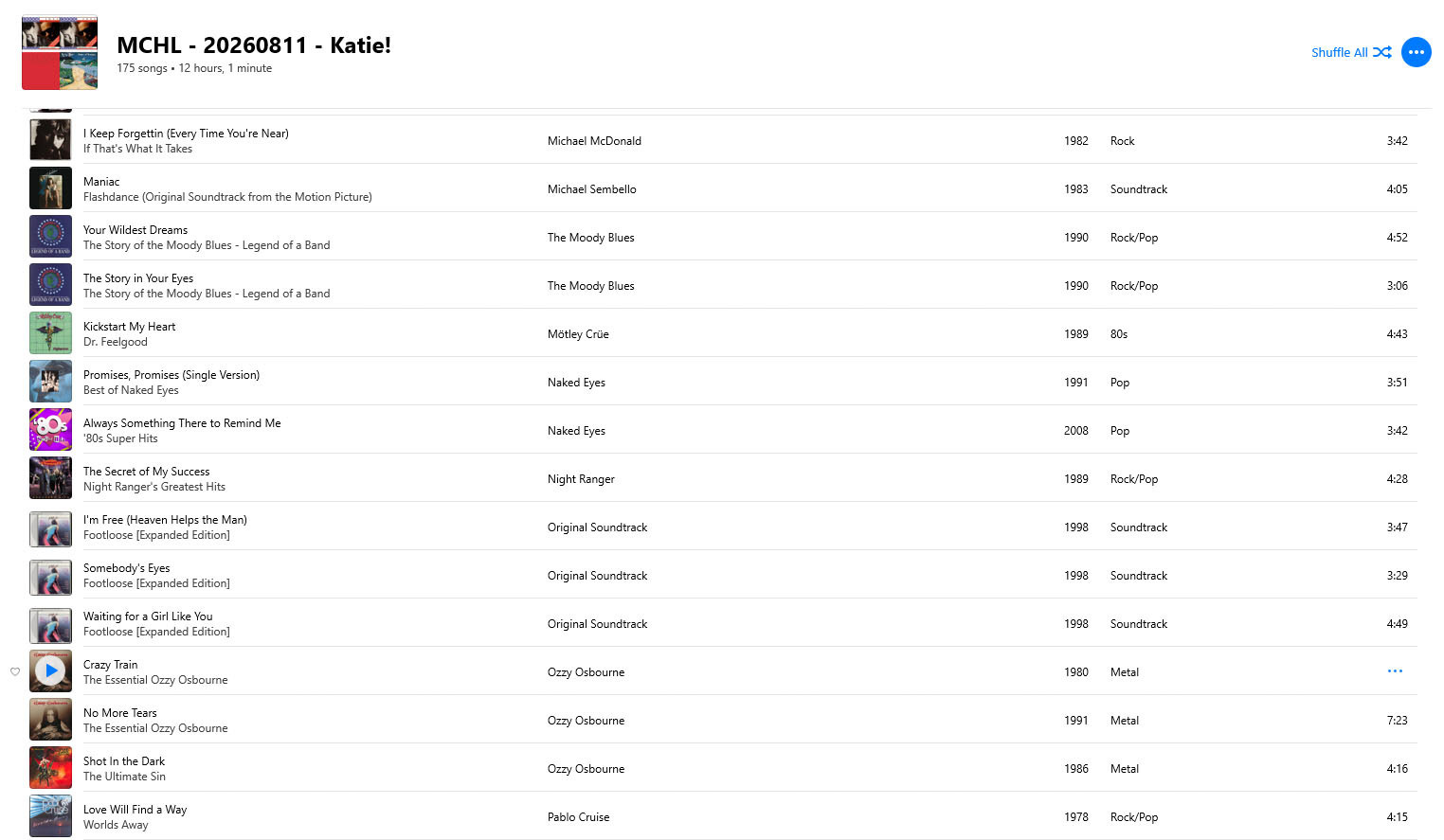The height and width of the screenshot is (840, 1444).
Task: Select the song No More Tears
Action: (120, 713)
